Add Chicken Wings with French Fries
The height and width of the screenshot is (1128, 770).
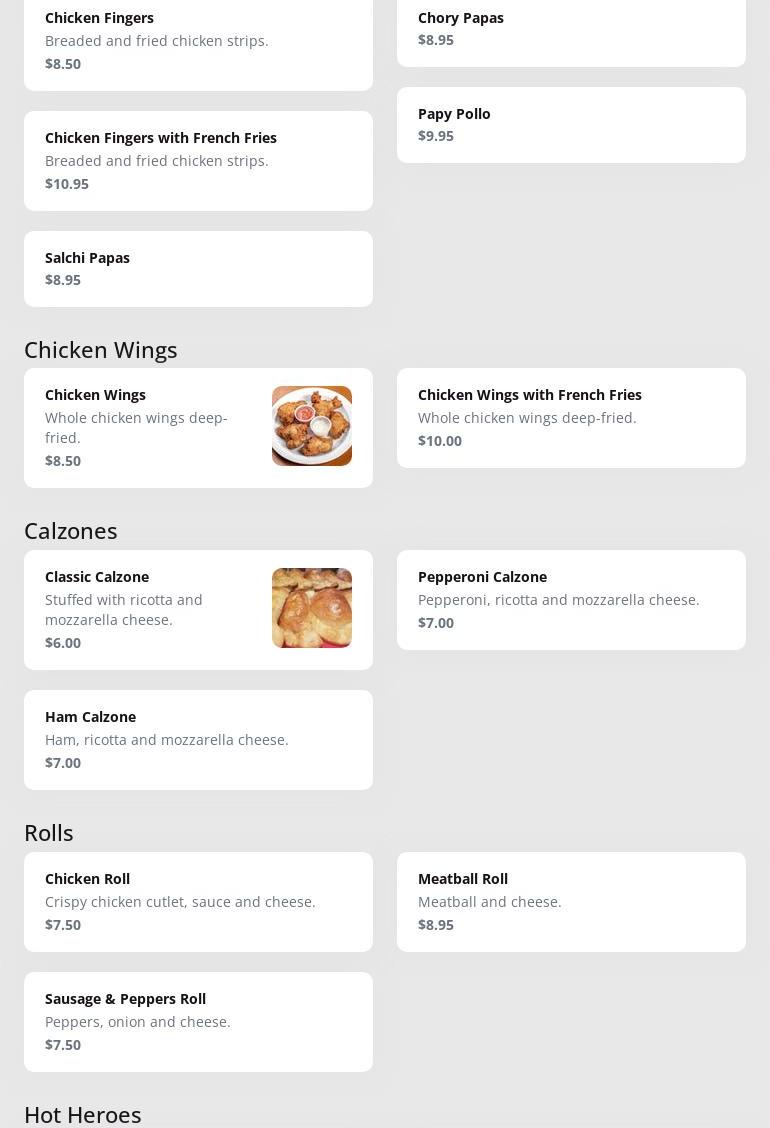click(571, 418)
